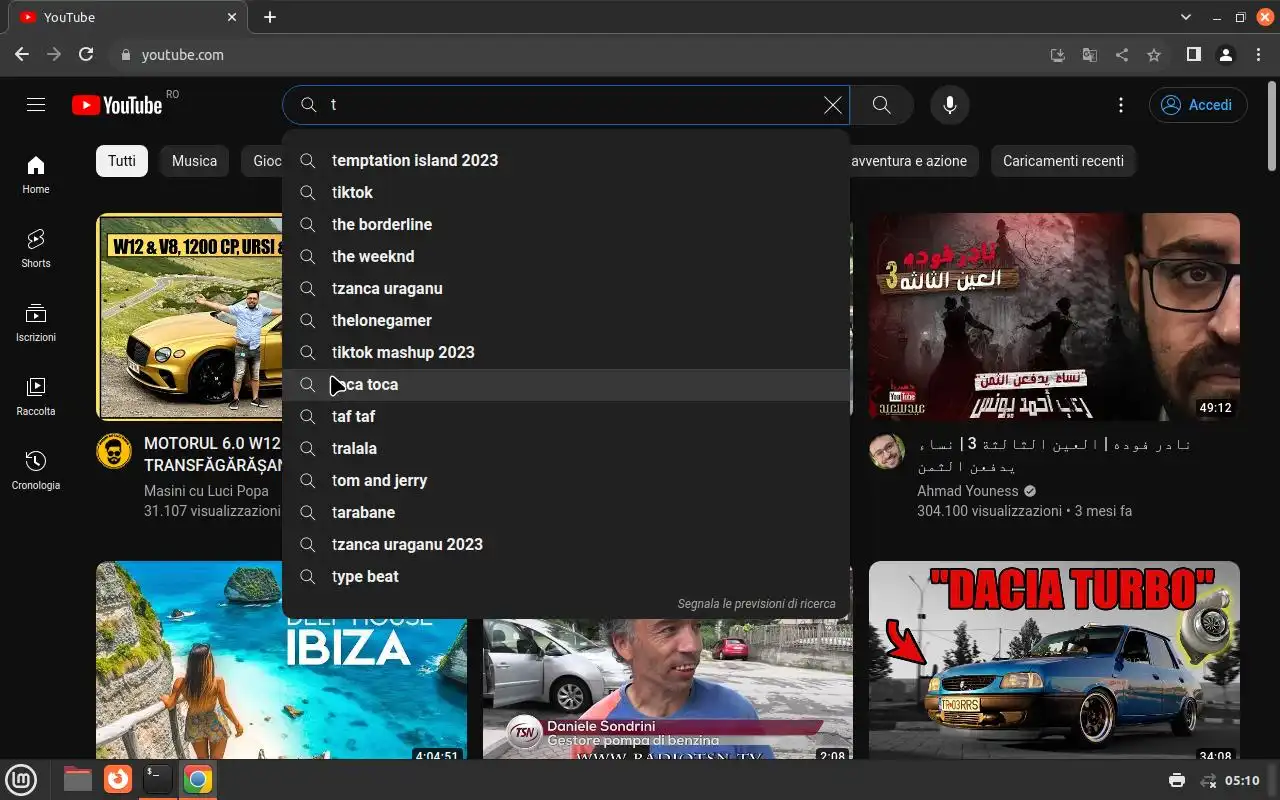Open the Chrome profile icon
This screenshot has width=1280, height=800.
click(x=1225, y=55)
